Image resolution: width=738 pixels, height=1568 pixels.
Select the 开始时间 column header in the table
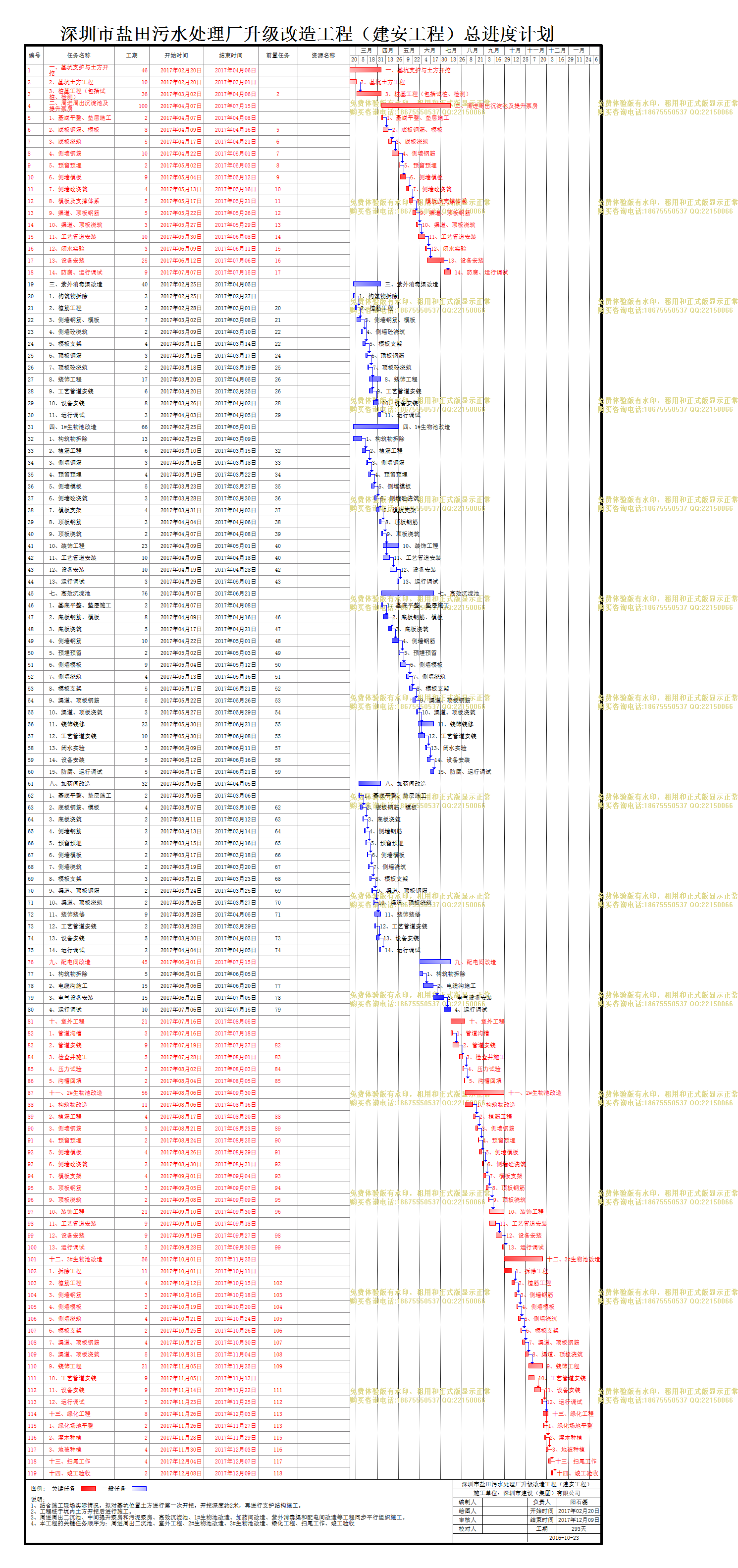click(x=176, y=55)
